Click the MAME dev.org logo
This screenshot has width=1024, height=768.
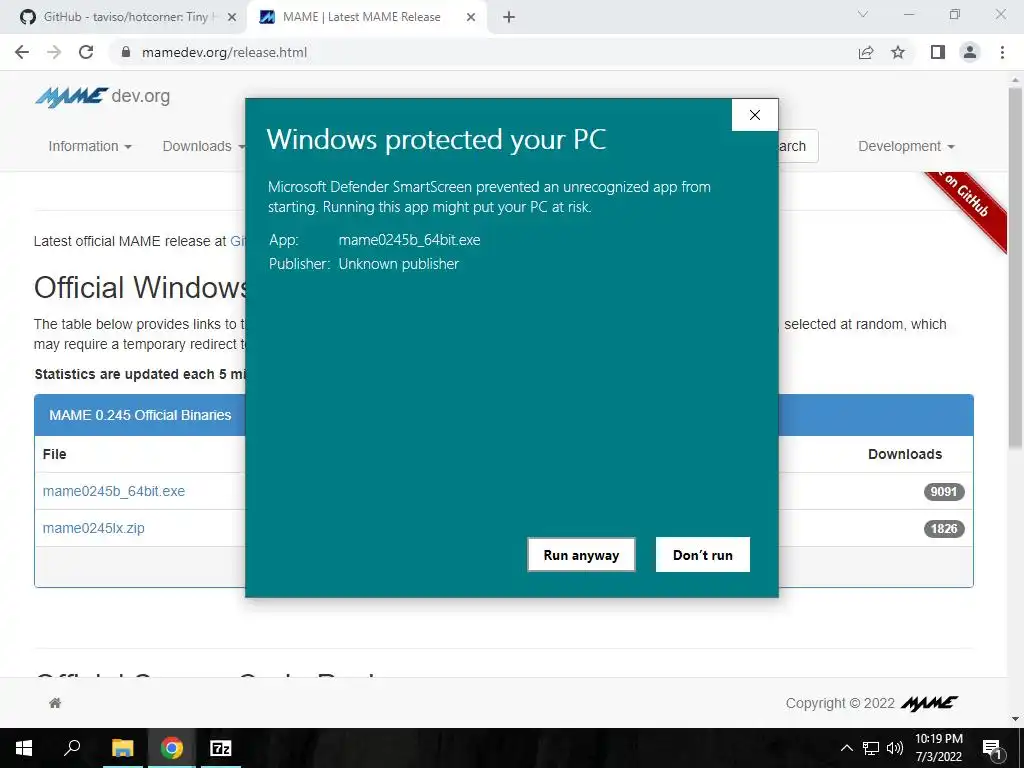click(103, 97)
